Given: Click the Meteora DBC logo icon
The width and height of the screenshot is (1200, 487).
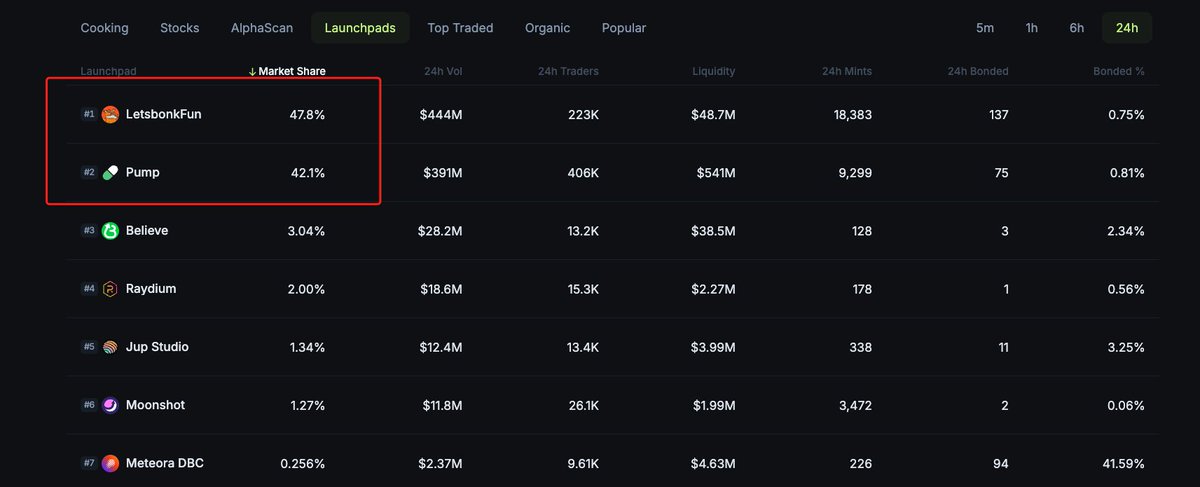Looking at the screenshot, I should pyautogui.click(x=110, y=463).
